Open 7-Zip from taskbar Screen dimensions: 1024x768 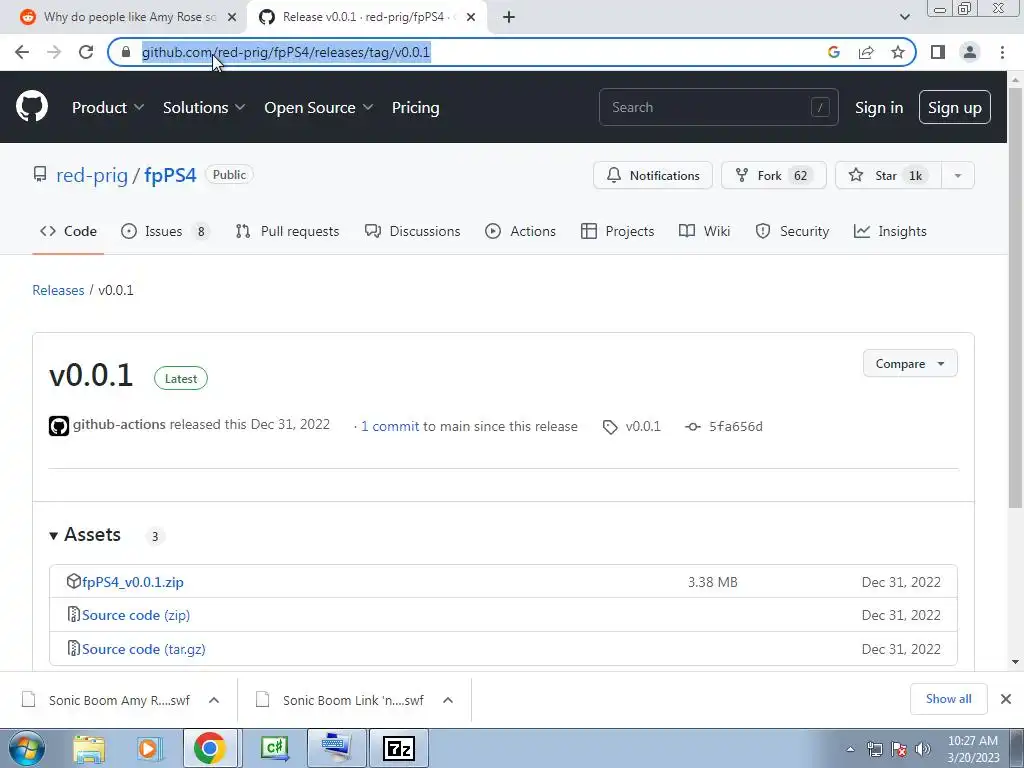(x=399, y=748)
